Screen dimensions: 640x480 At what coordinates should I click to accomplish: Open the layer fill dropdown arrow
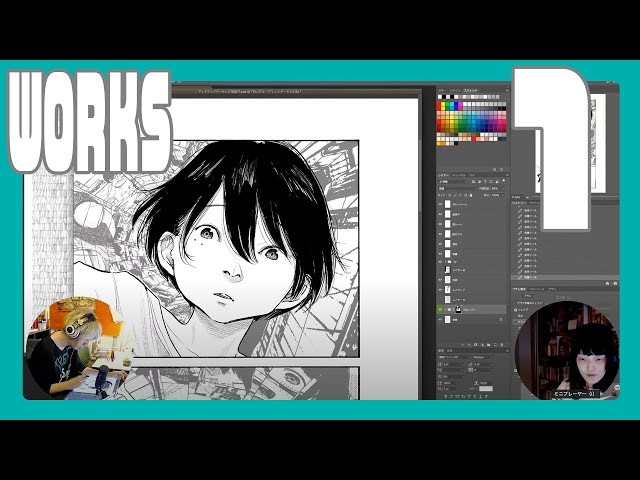(503, 195)
